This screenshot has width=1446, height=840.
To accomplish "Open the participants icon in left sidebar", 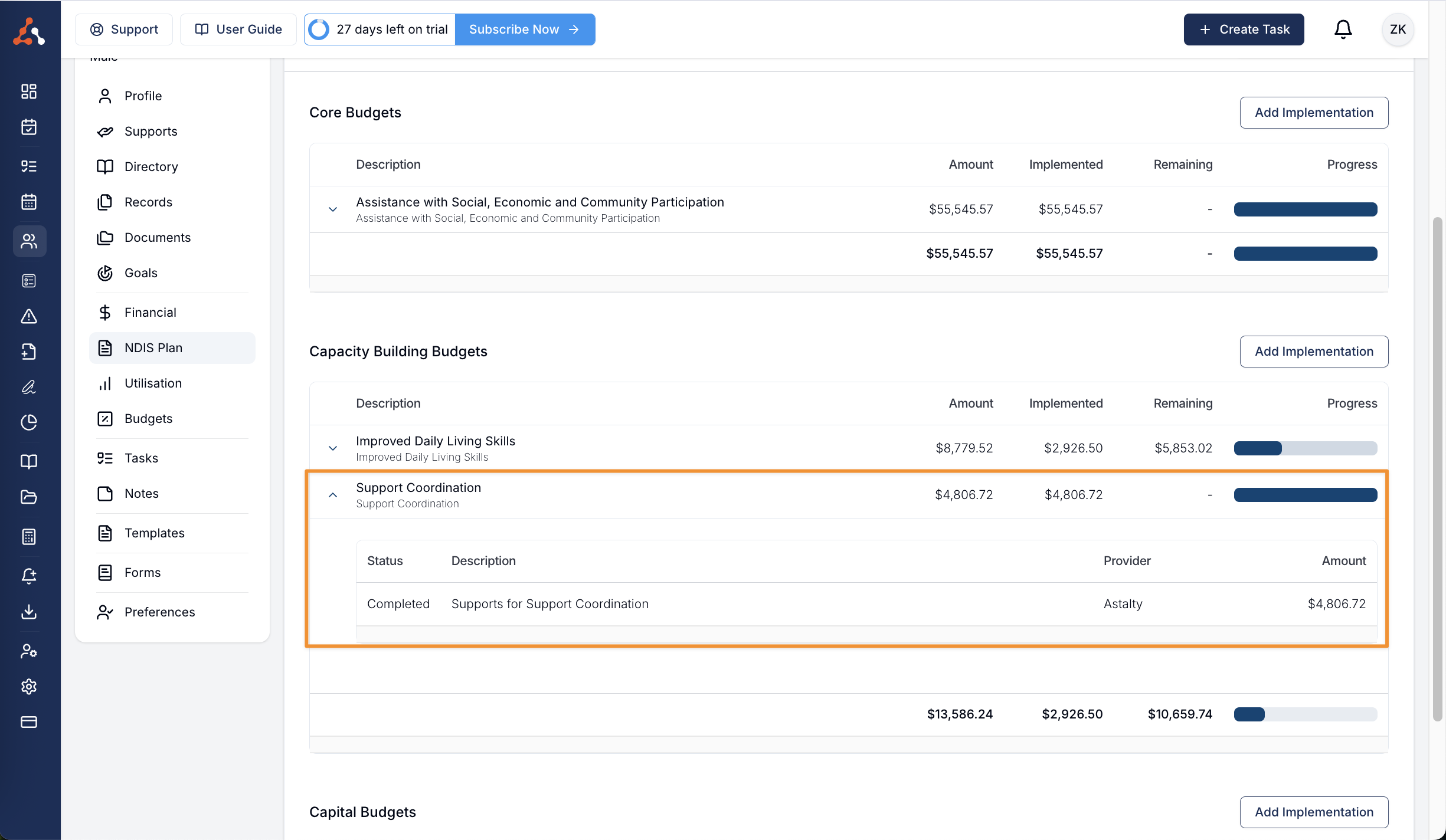I will 29,241.
